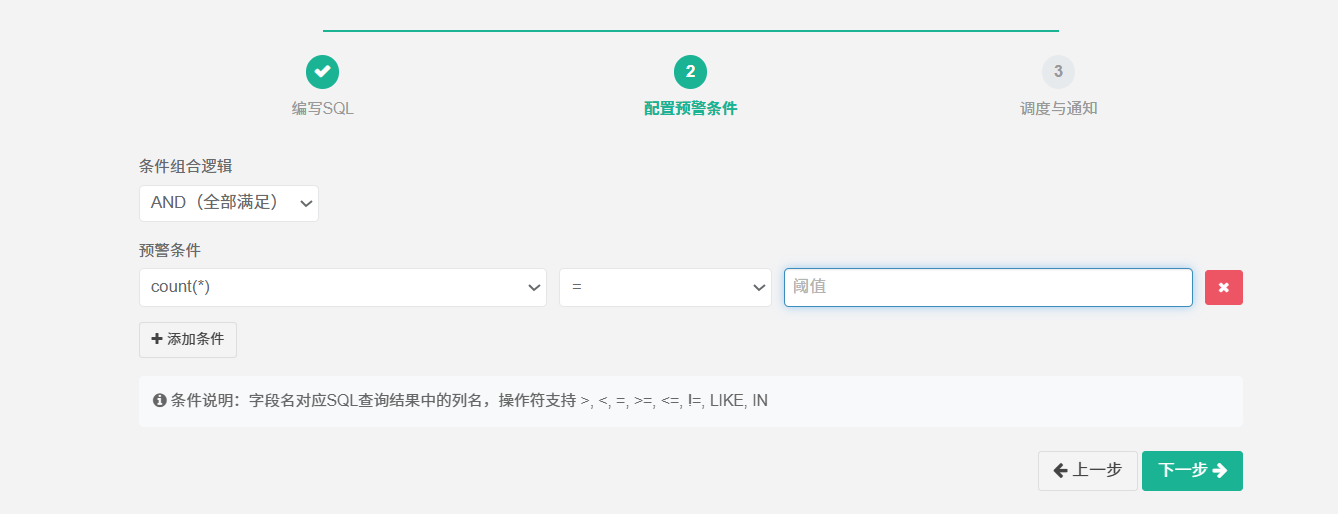This screenshot has height=514, width=1338.
Task: Click the completed step checkmark circle
Action: (322, 72)
